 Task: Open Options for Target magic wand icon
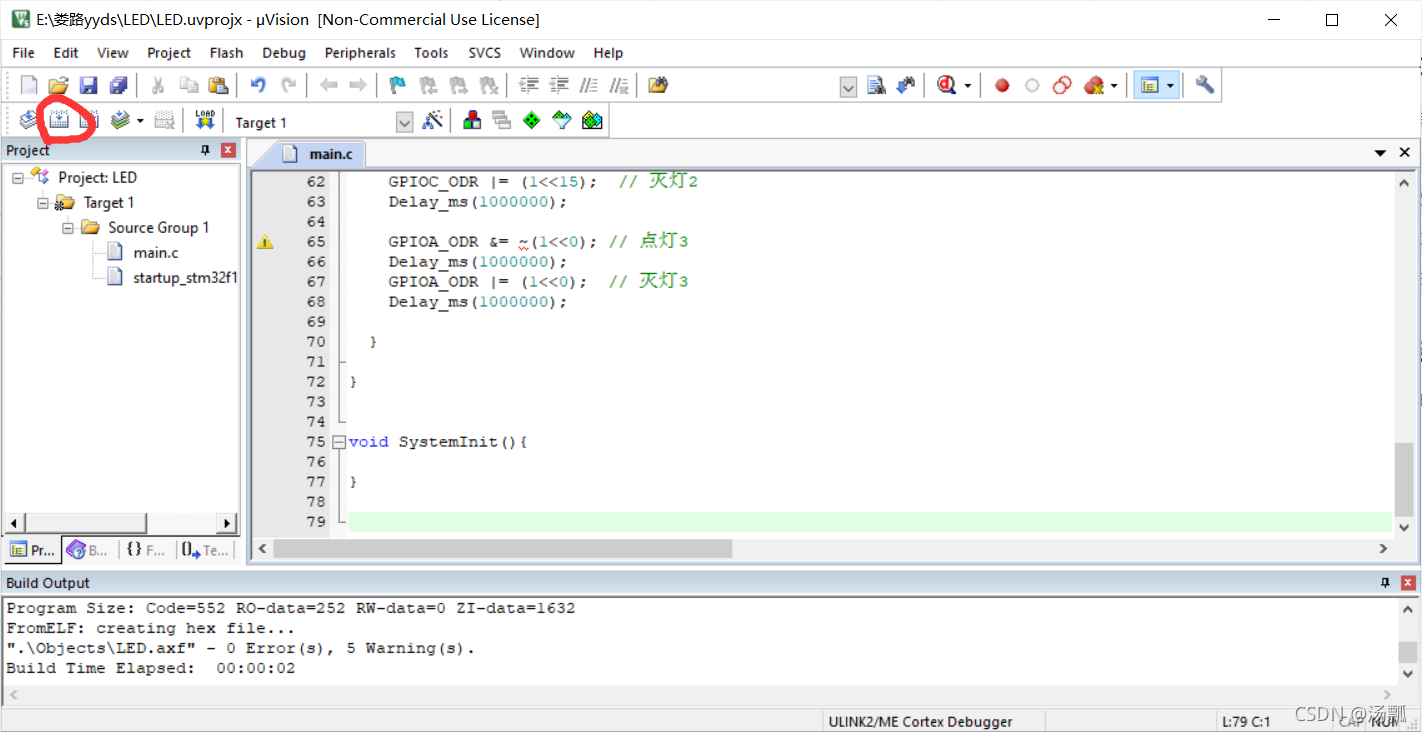[x=432, y=121]
